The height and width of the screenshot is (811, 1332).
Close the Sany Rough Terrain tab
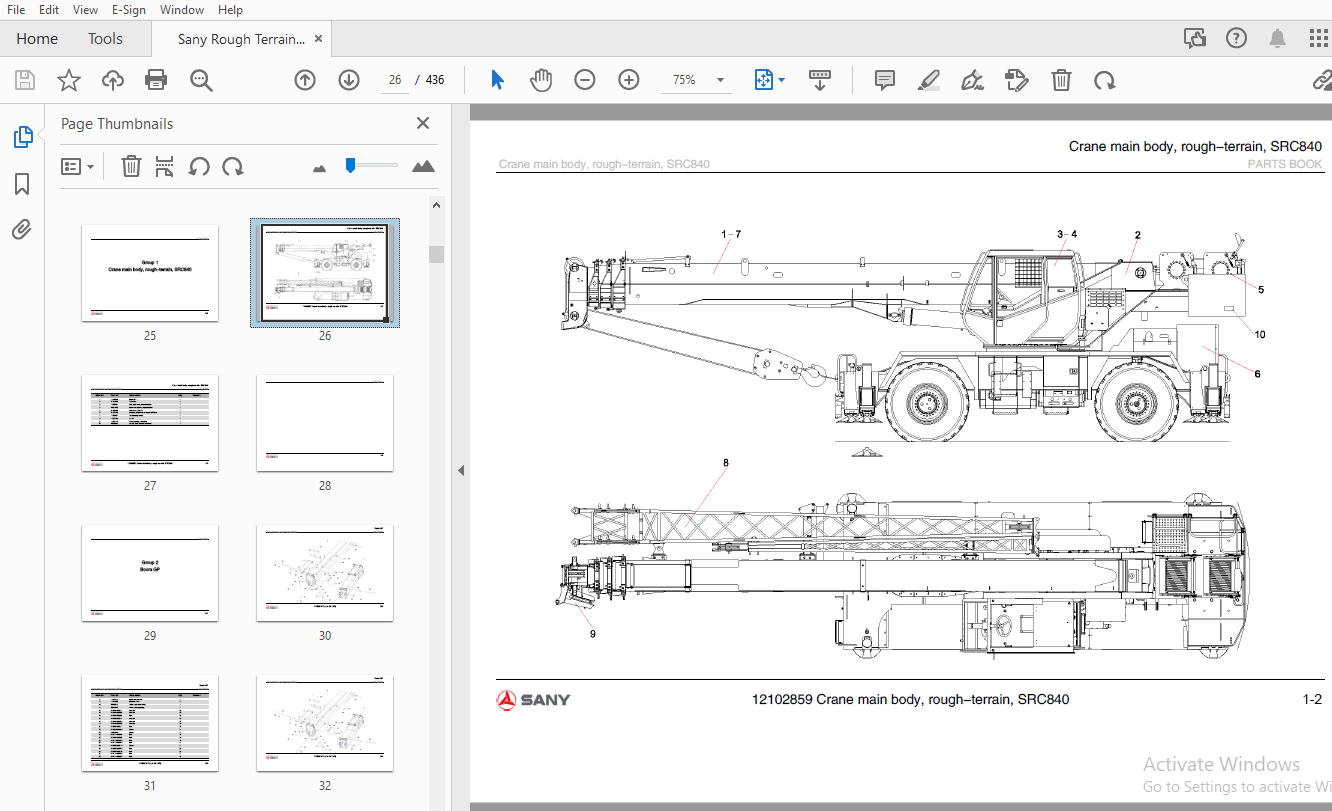point(318,39)
